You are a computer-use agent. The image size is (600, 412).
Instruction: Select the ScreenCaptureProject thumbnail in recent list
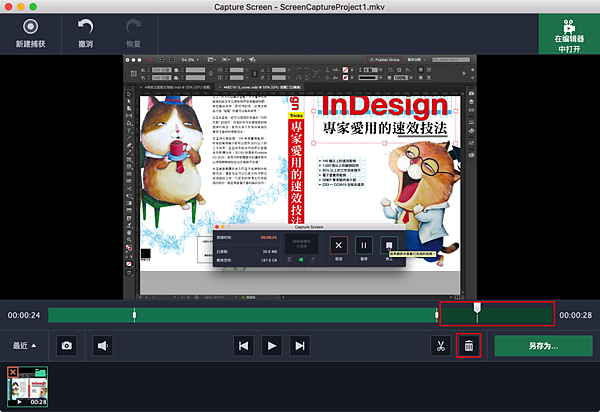click(29, 388)
